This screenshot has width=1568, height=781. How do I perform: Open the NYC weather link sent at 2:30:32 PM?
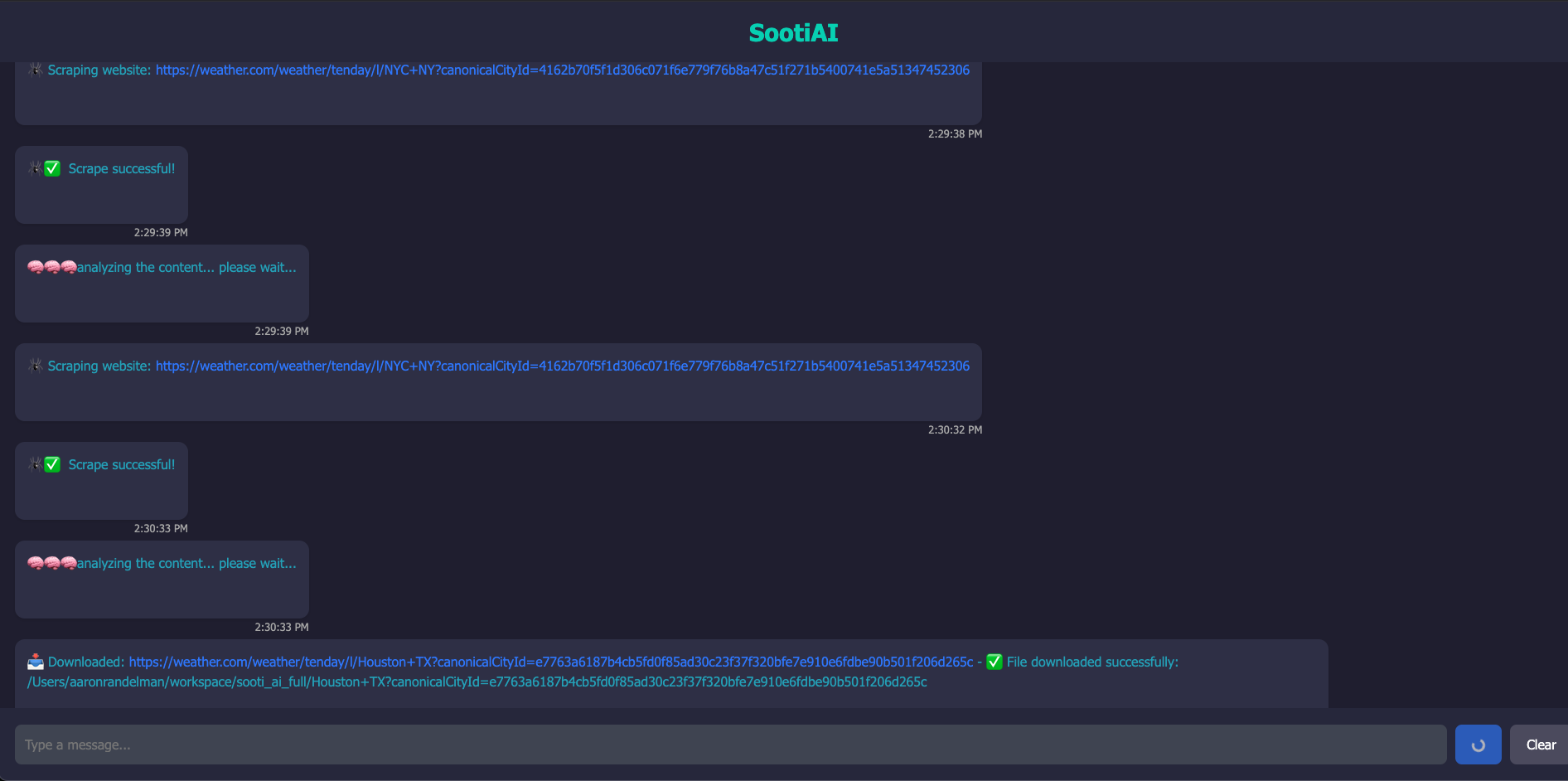point(562,366)
